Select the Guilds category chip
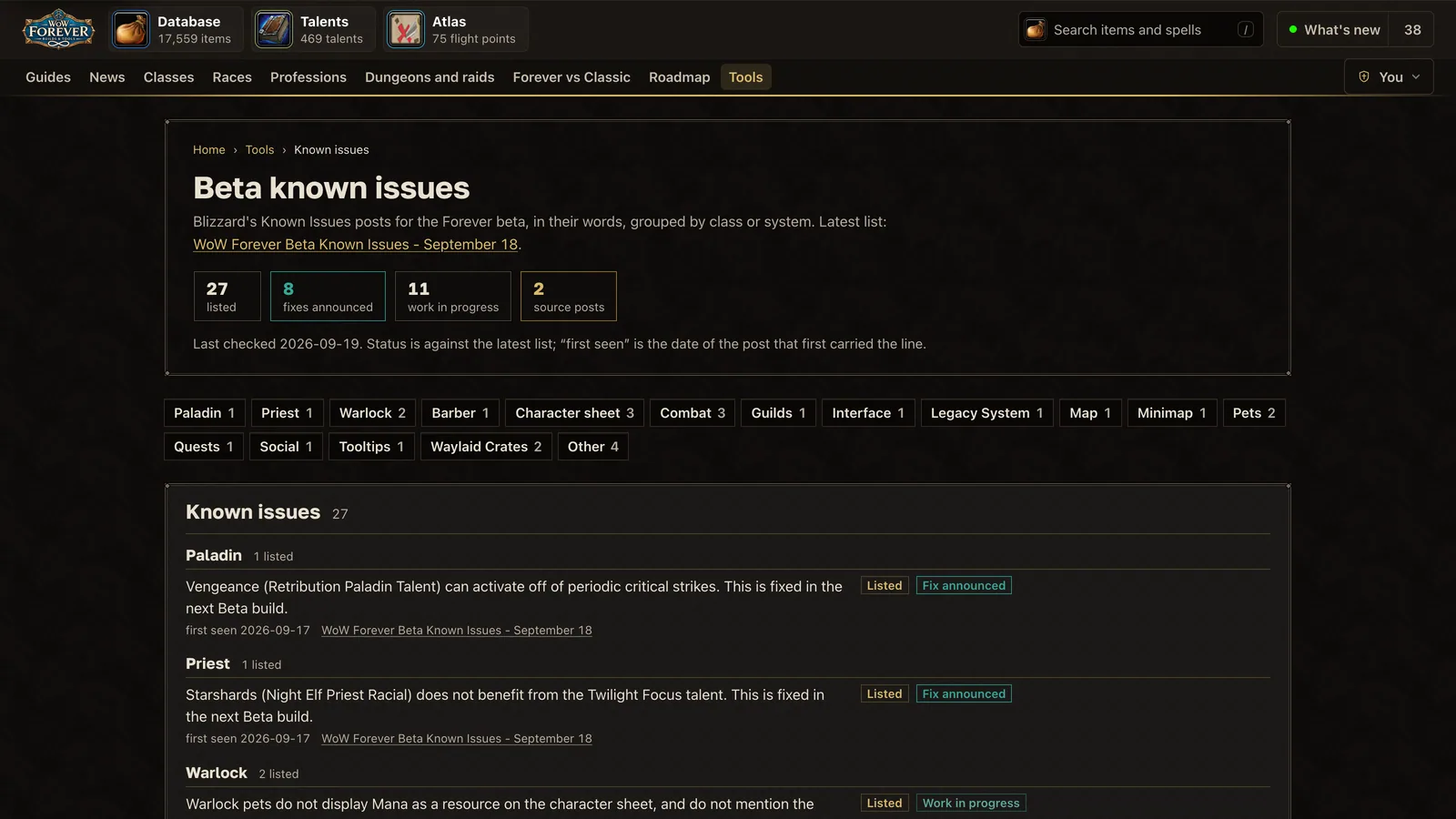Image resolution: width=1456 pixels, height=819 pixels. pyautogui.click(x=778, y=413)
